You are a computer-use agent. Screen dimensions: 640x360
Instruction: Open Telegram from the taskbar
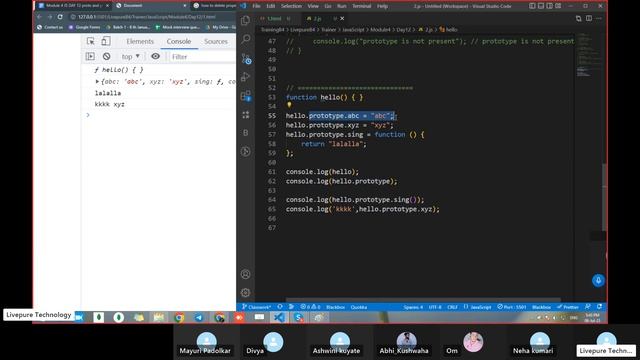click(x=199, y=317)
